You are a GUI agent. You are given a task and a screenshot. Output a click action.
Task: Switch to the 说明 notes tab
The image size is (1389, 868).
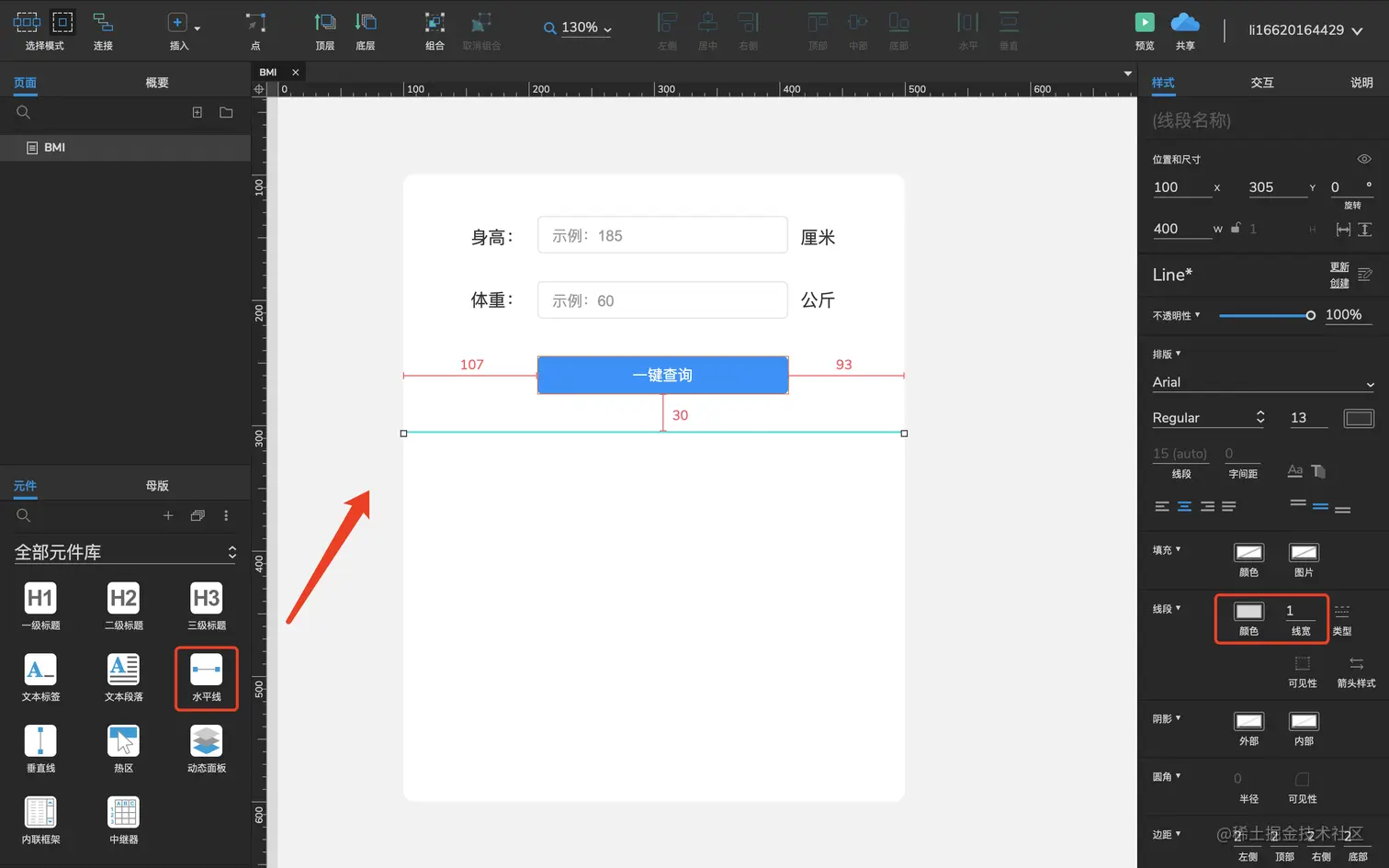pyautogui.click(x=1361, y=83)
